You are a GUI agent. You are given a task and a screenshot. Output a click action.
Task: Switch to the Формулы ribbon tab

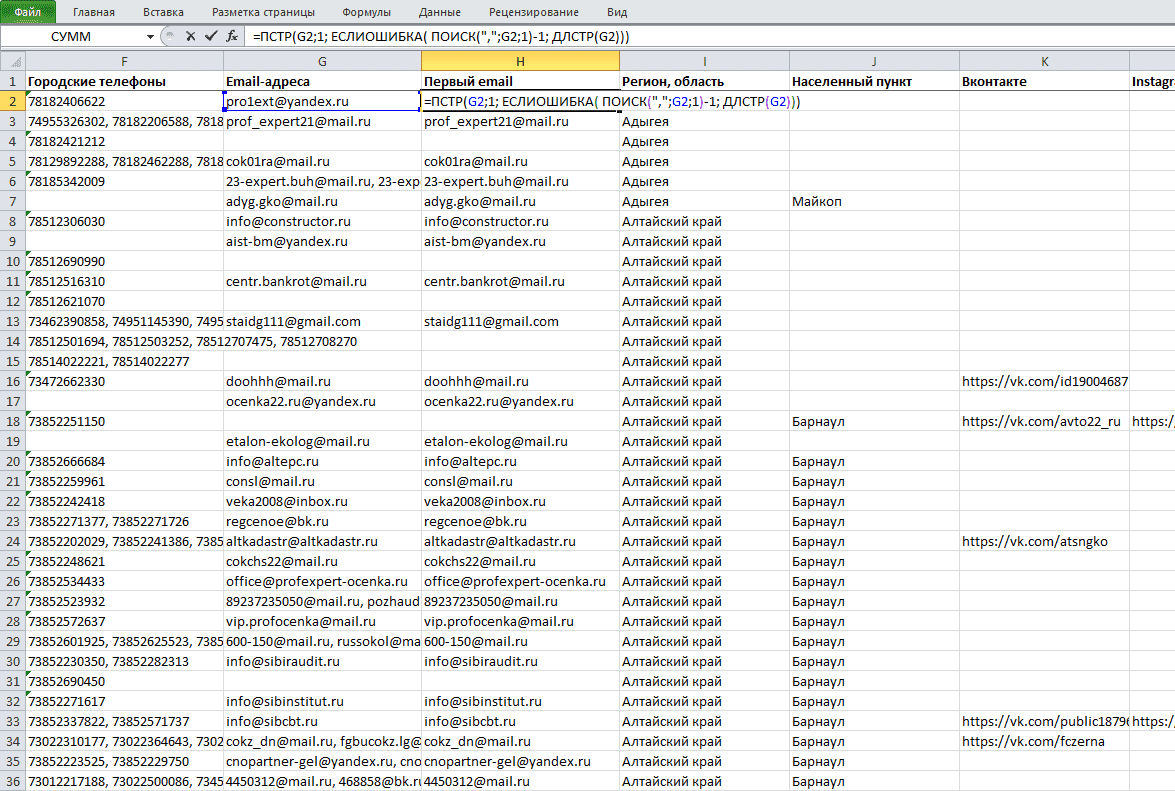pos(366,12)
